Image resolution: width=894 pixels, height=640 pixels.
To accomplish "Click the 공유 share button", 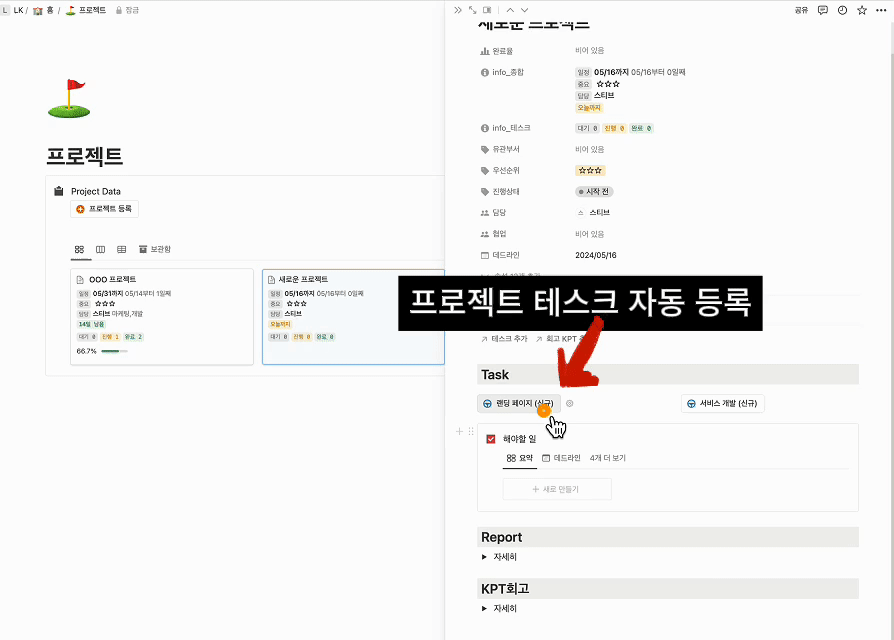I will [x=801, y=10].
